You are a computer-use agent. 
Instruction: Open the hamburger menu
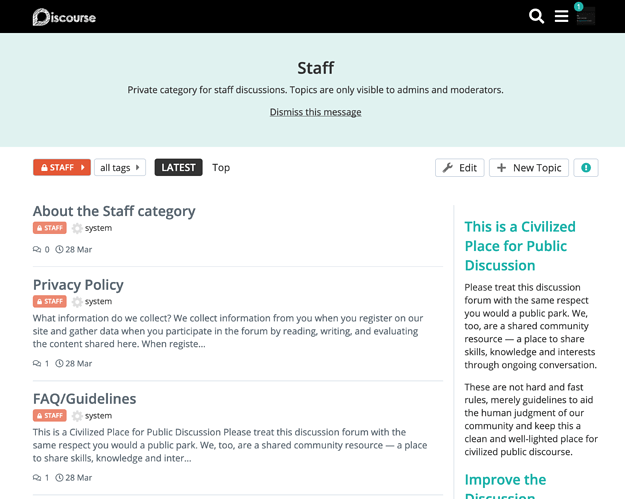(562, 16)
